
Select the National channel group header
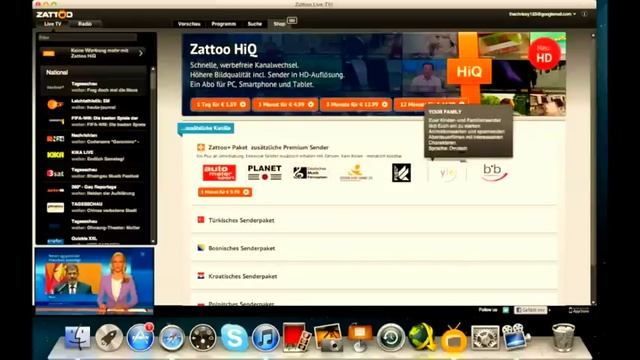coord(93,72)
